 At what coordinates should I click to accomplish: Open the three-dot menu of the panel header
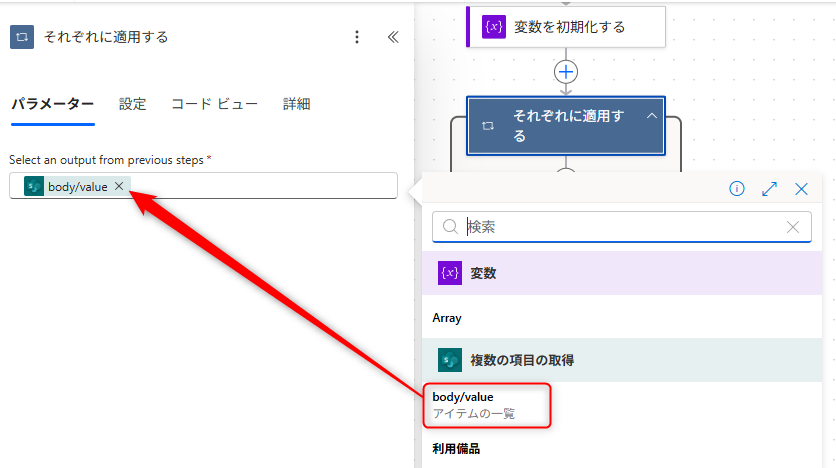click(x=357, y=37)
